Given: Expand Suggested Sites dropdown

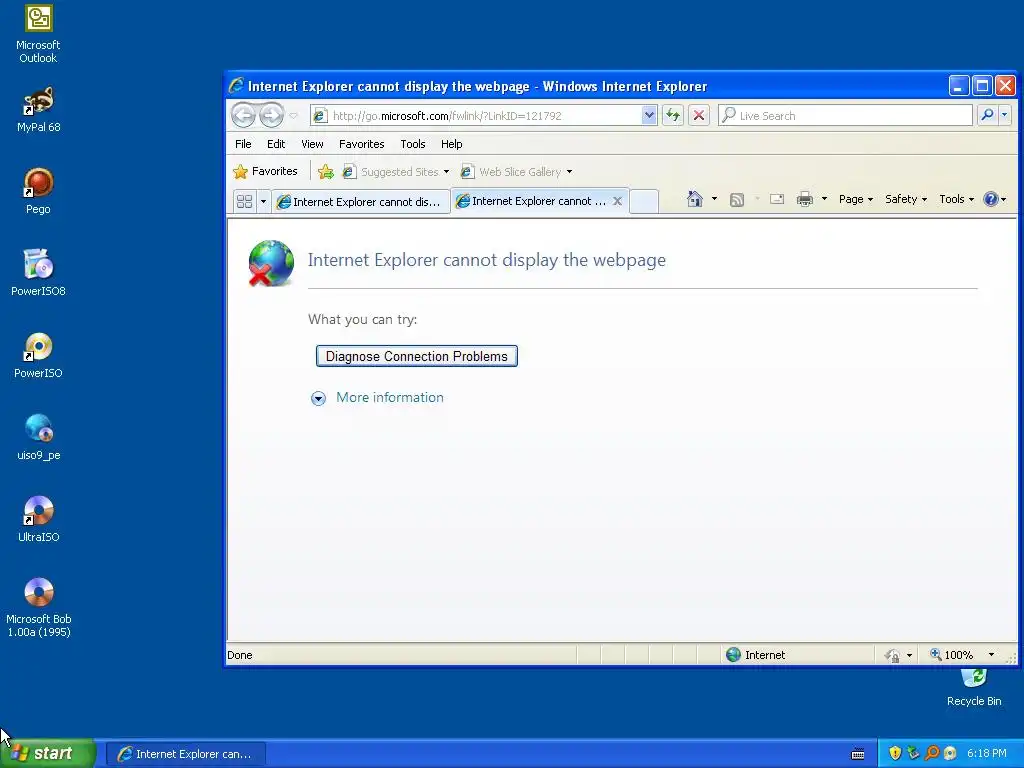Looking at the screenshot, I should [446, 172].
